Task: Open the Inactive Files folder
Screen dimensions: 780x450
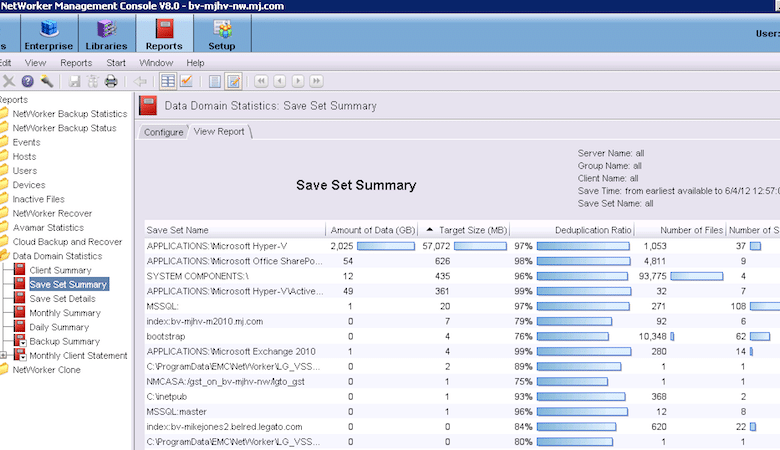Action: pos(38,199)
